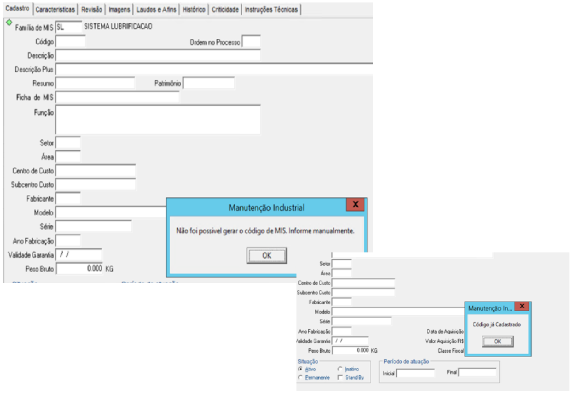Switch to the Características tab
The width and height of the screenshot is (572, 401).
(55, 9)
